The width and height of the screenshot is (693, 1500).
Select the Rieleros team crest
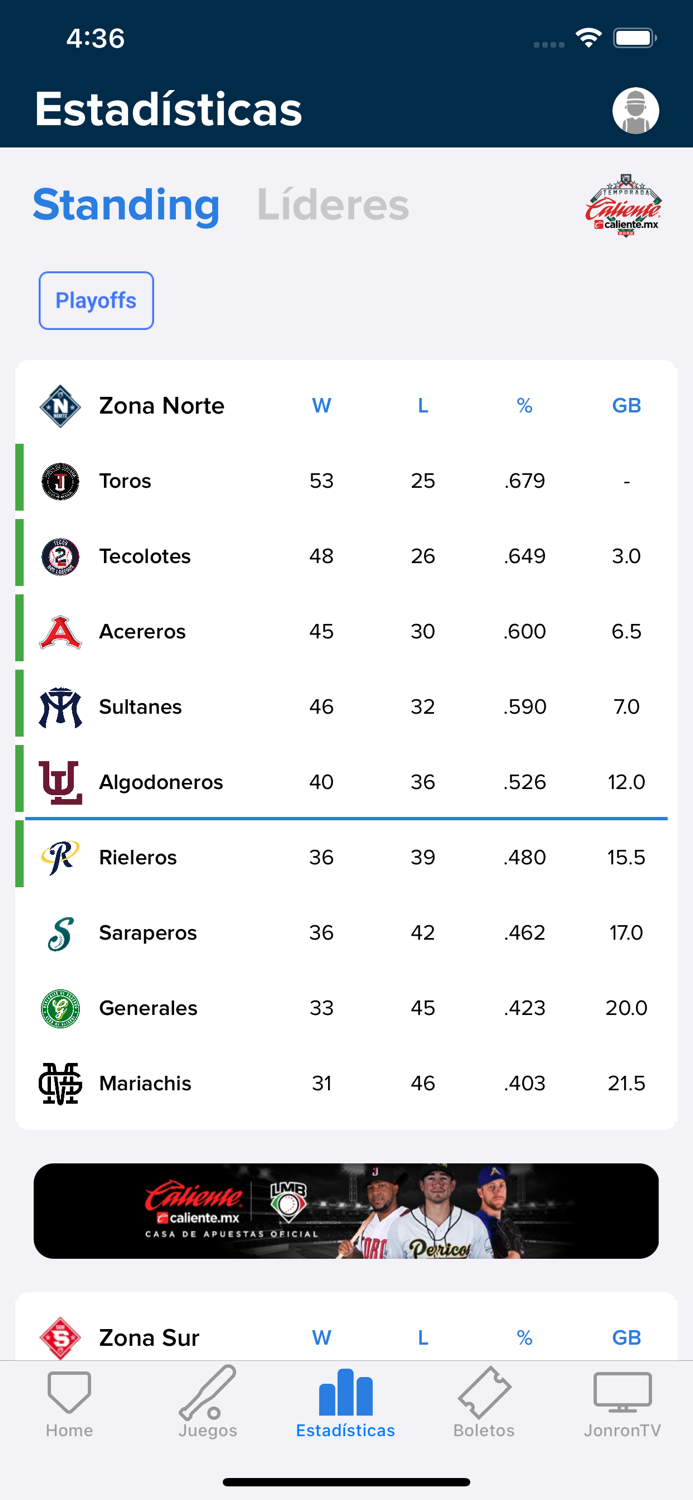(58, 857)
